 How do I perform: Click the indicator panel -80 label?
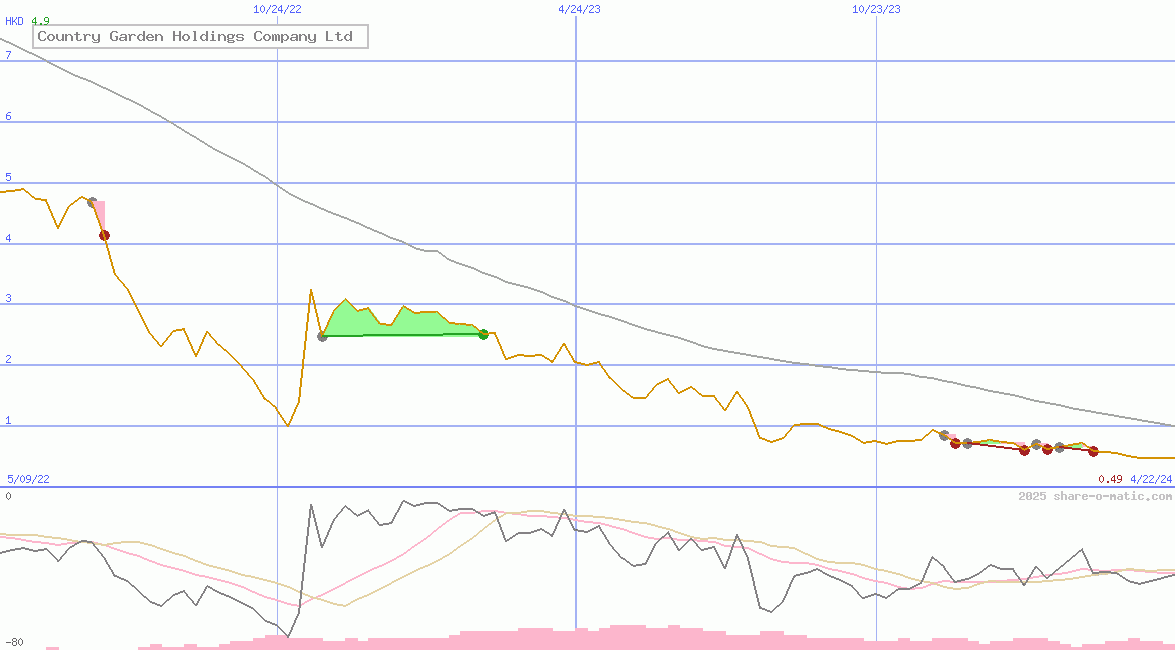point(14,642)
